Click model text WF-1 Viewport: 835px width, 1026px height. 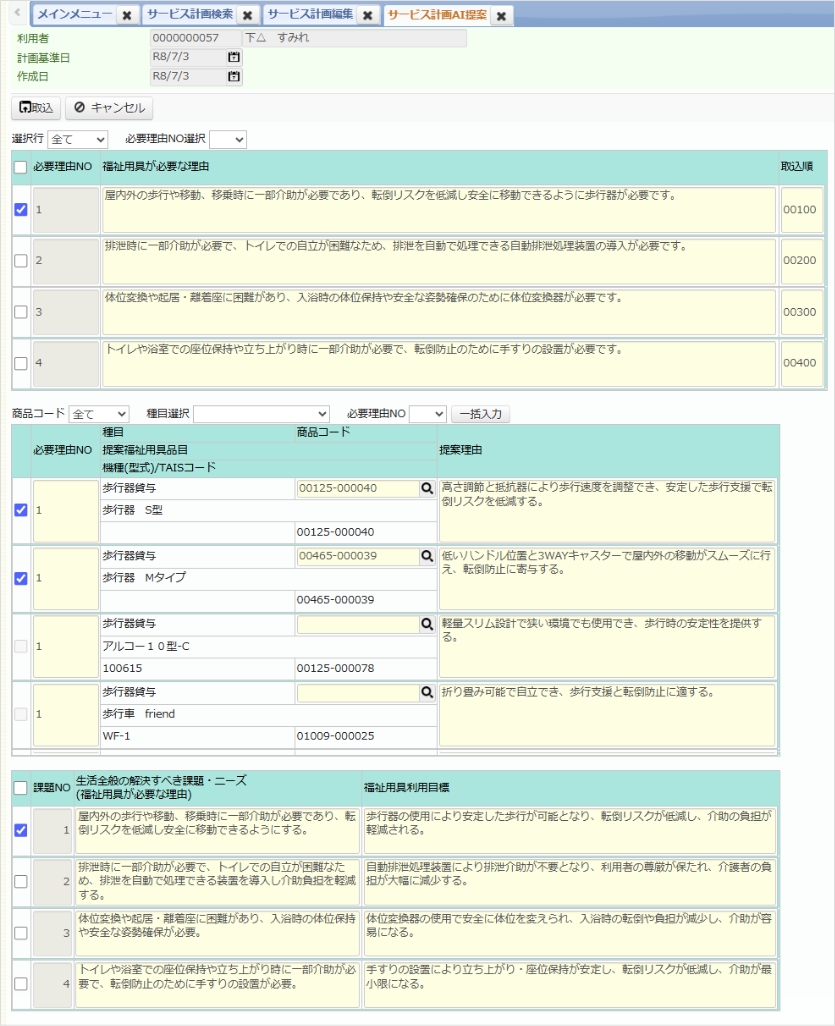pyautogui.click(x=116, y=736)
